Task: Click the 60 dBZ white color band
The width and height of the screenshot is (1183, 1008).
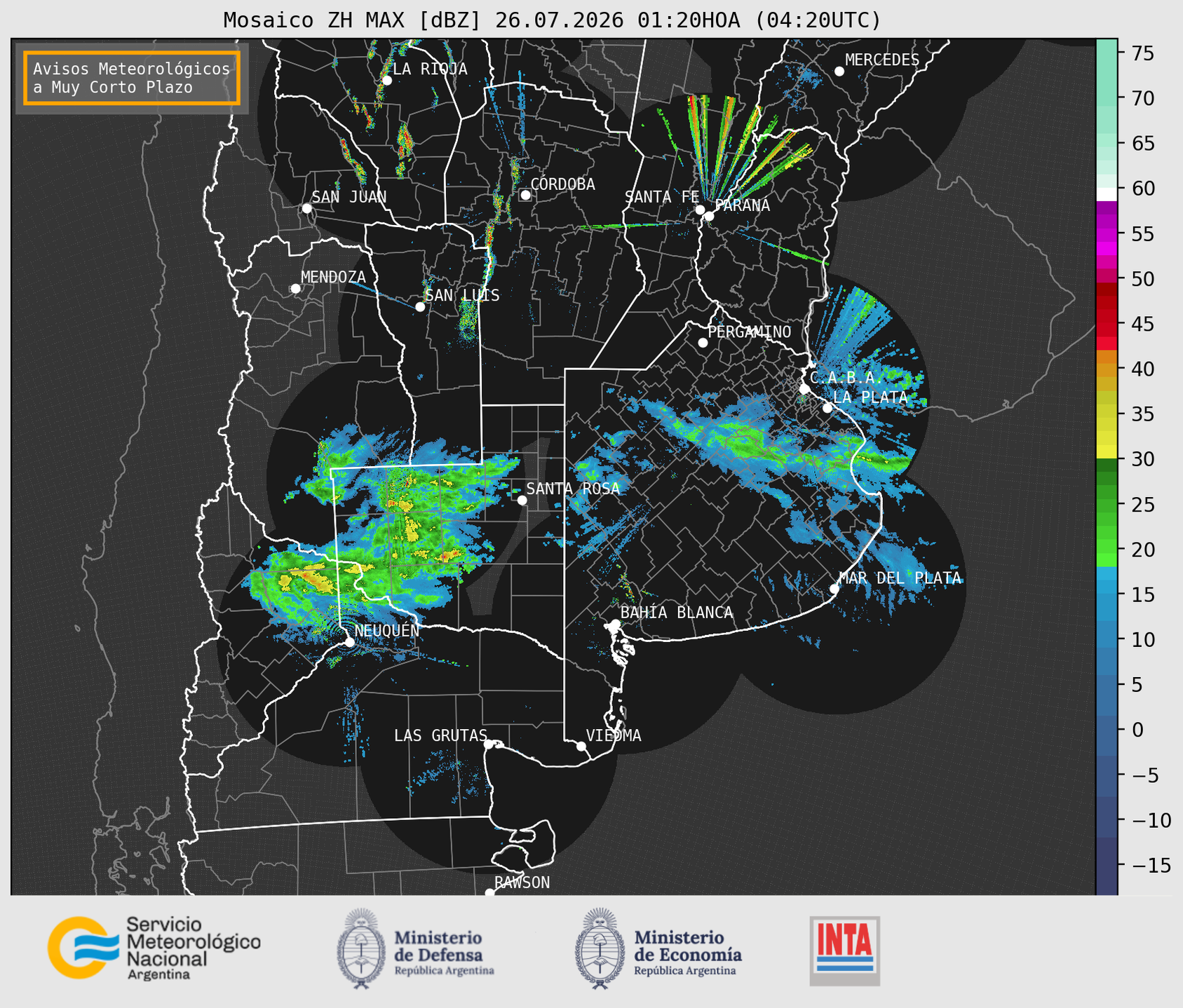Action: 1107,193
